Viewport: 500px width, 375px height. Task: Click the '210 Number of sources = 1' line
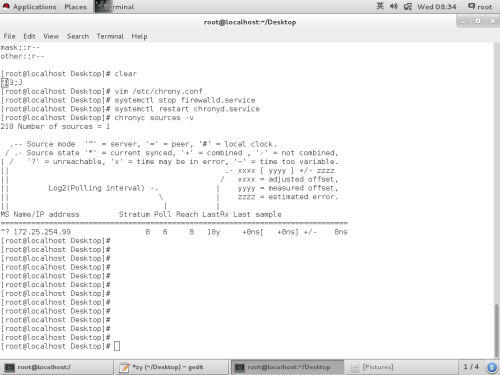coord(55,127)
